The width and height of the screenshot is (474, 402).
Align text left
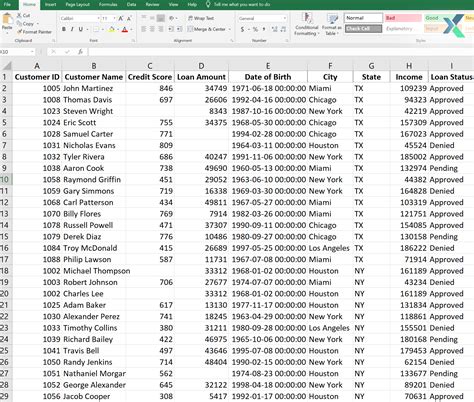pyautogui.click(x=144, y=29)
